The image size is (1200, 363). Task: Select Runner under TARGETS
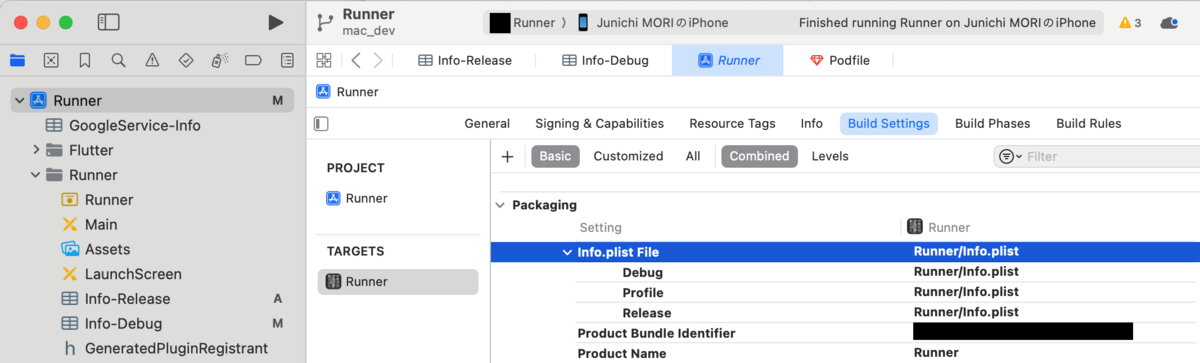click(398, 282)
